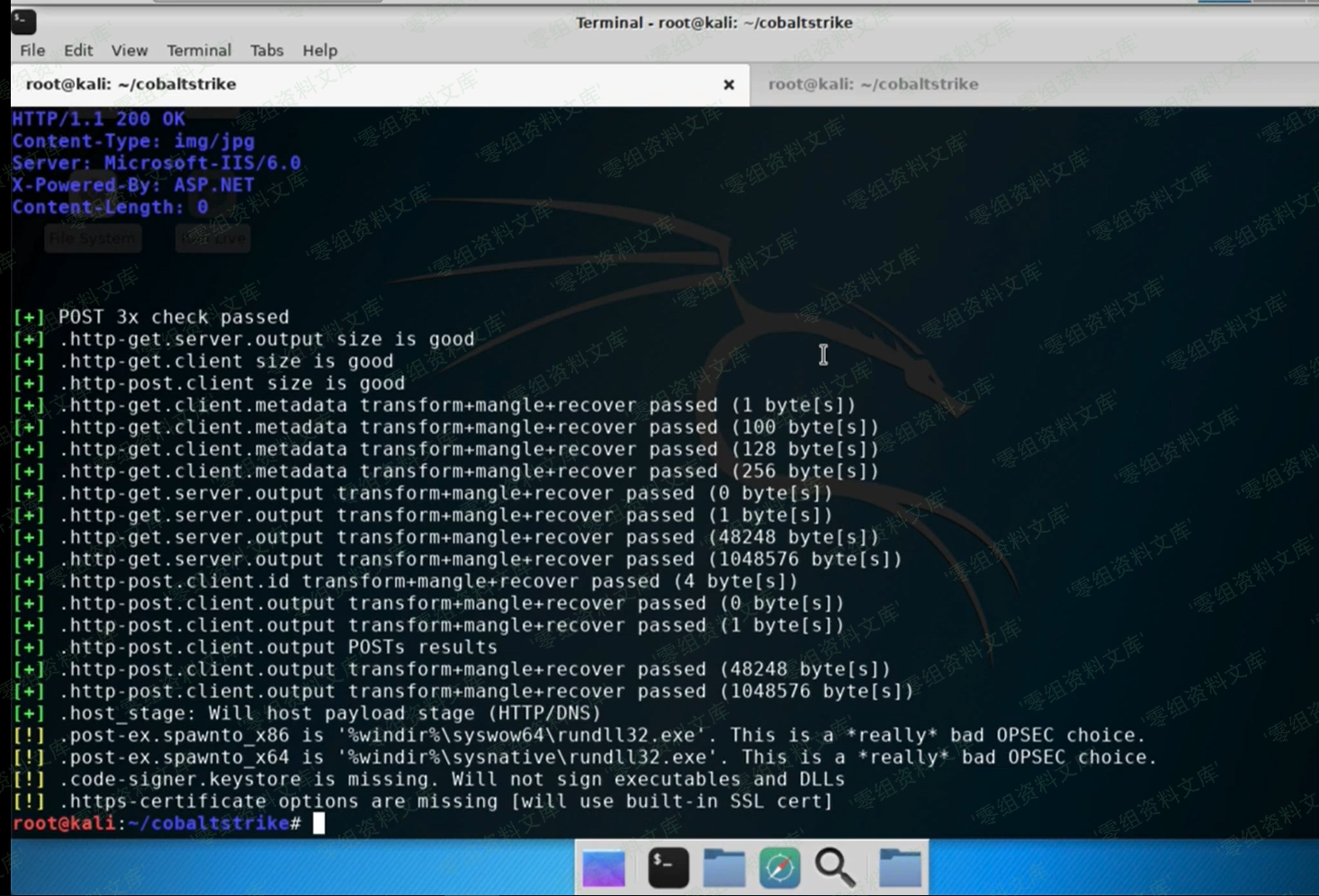The height and width of the screenshot is (896, 1319).
Task: Open the rightmost folder icon in dock
Action: (900, 868)
